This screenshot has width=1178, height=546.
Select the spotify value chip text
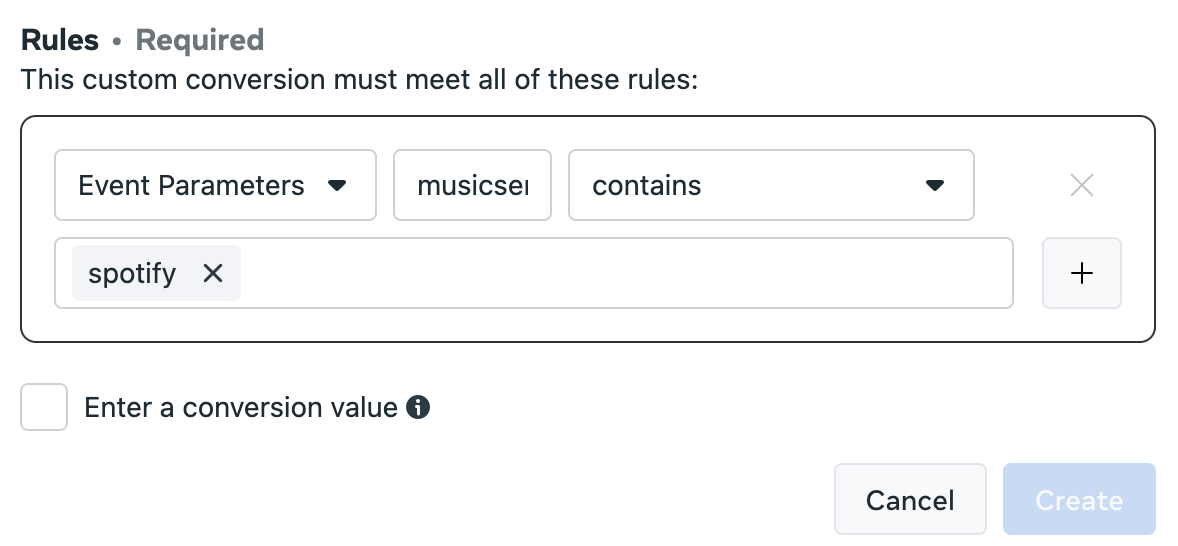132,273
